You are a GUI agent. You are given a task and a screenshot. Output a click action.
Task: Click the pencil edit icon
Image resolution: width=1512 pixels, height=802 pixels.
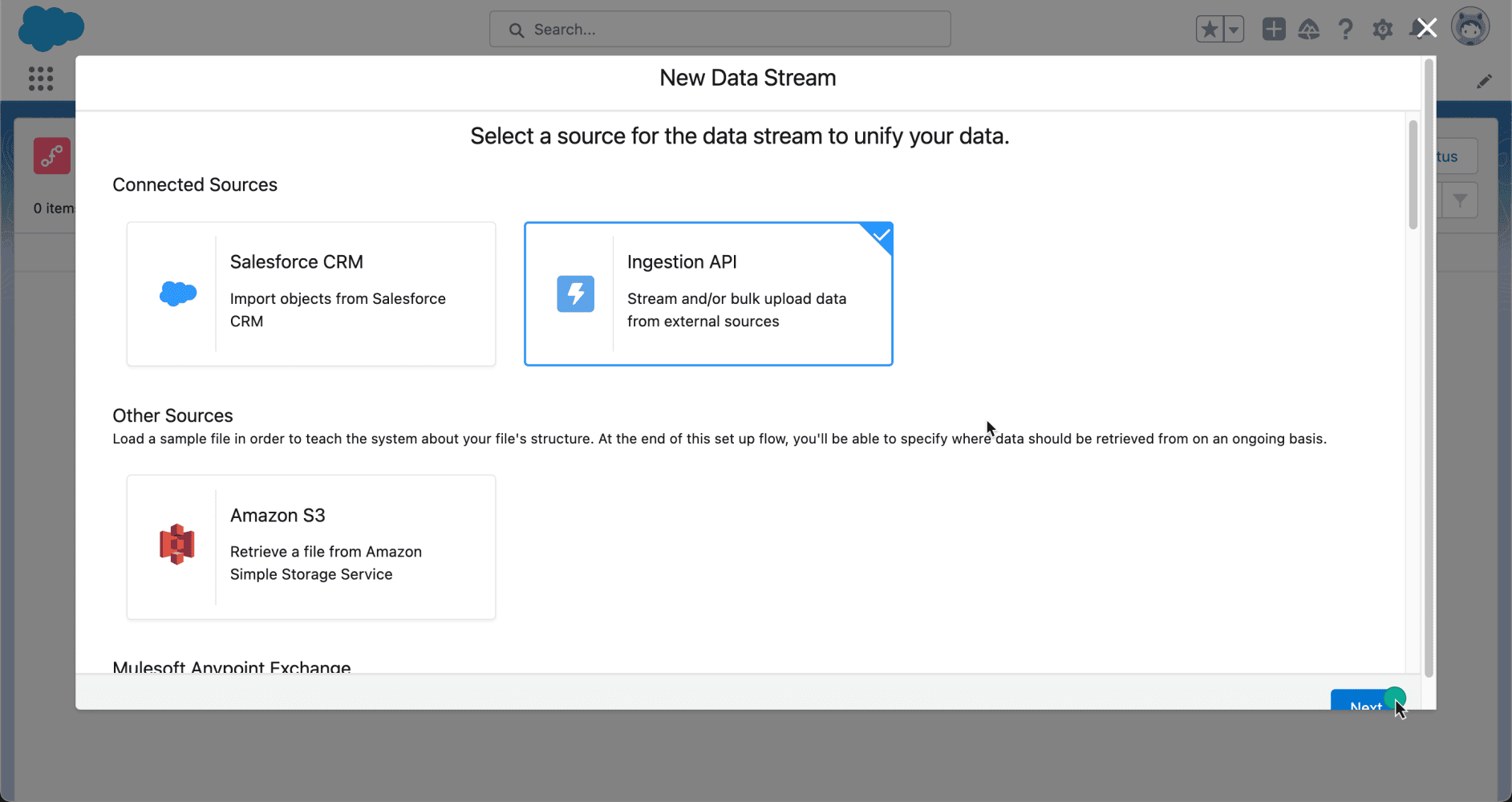click(1484, 82)
